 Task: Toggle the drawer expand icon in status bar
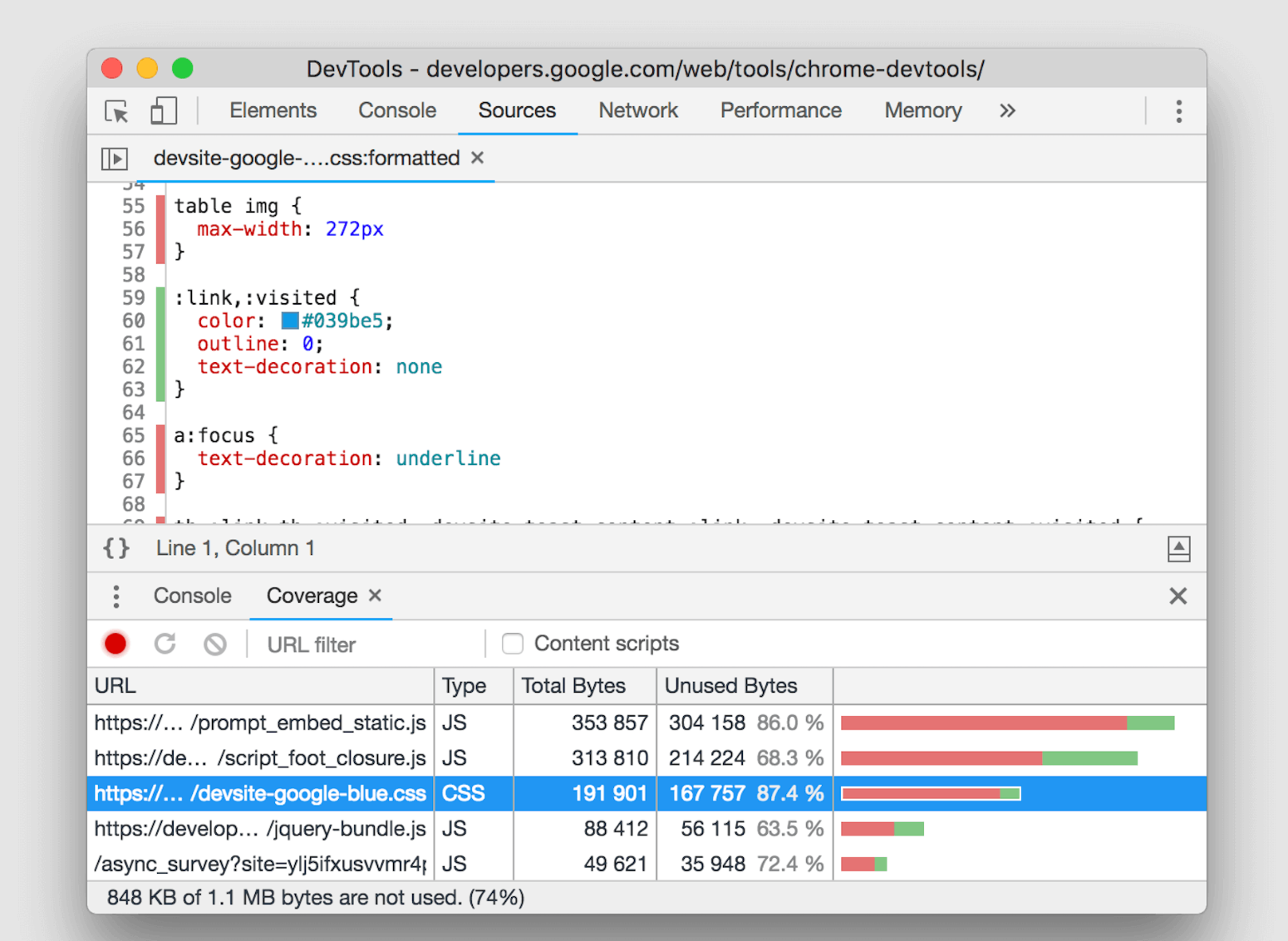tap(1178, 548)
